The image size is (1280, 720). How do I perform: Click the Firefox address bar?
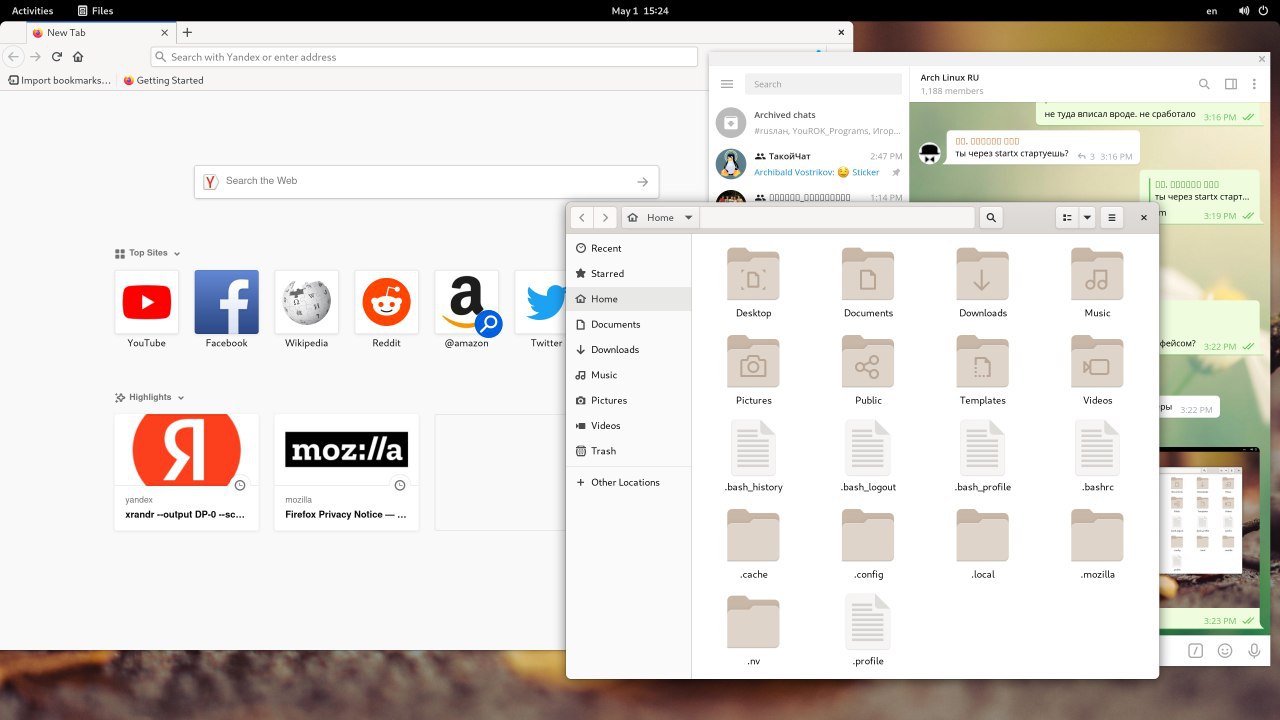424,57
